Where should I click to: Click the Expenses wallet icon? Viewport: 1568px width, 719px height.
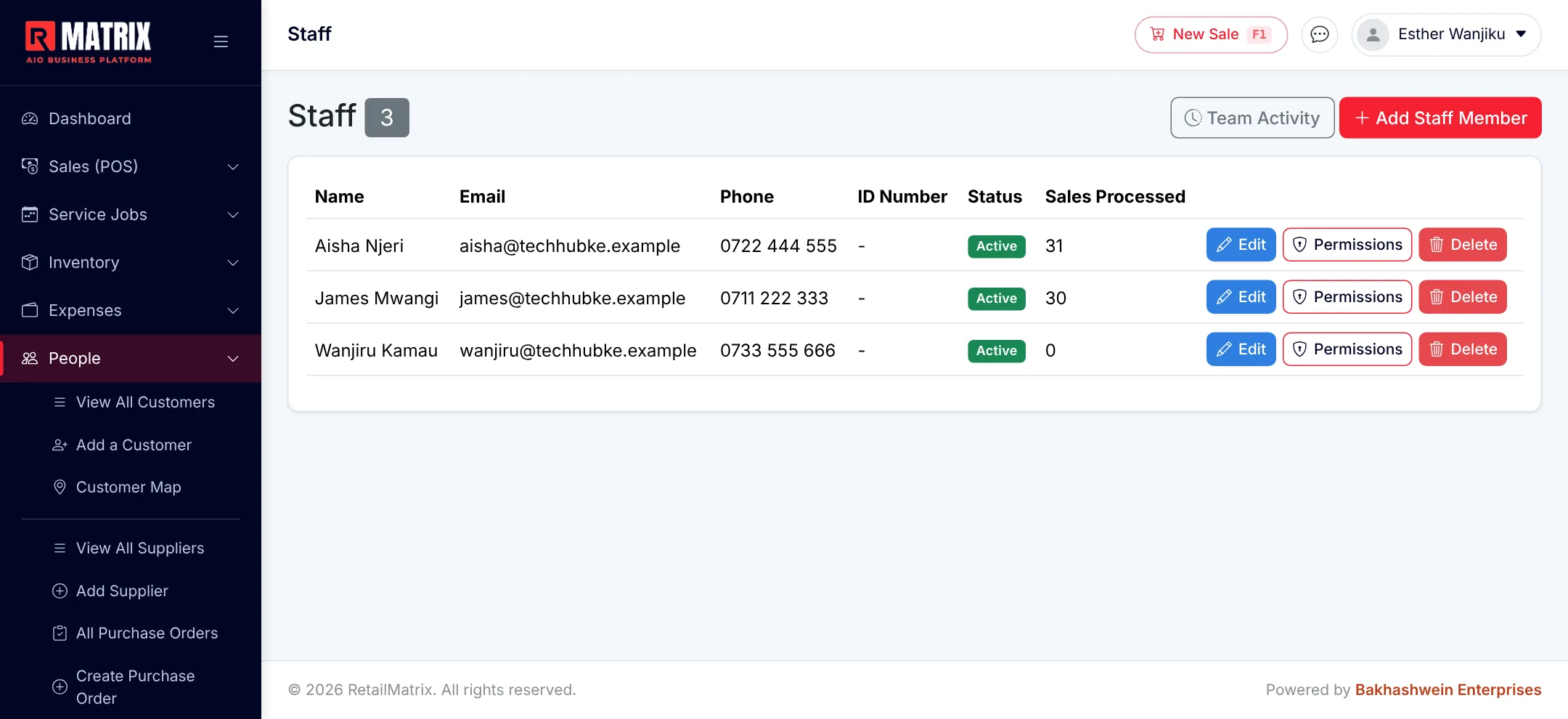click(x=30, y=310)
